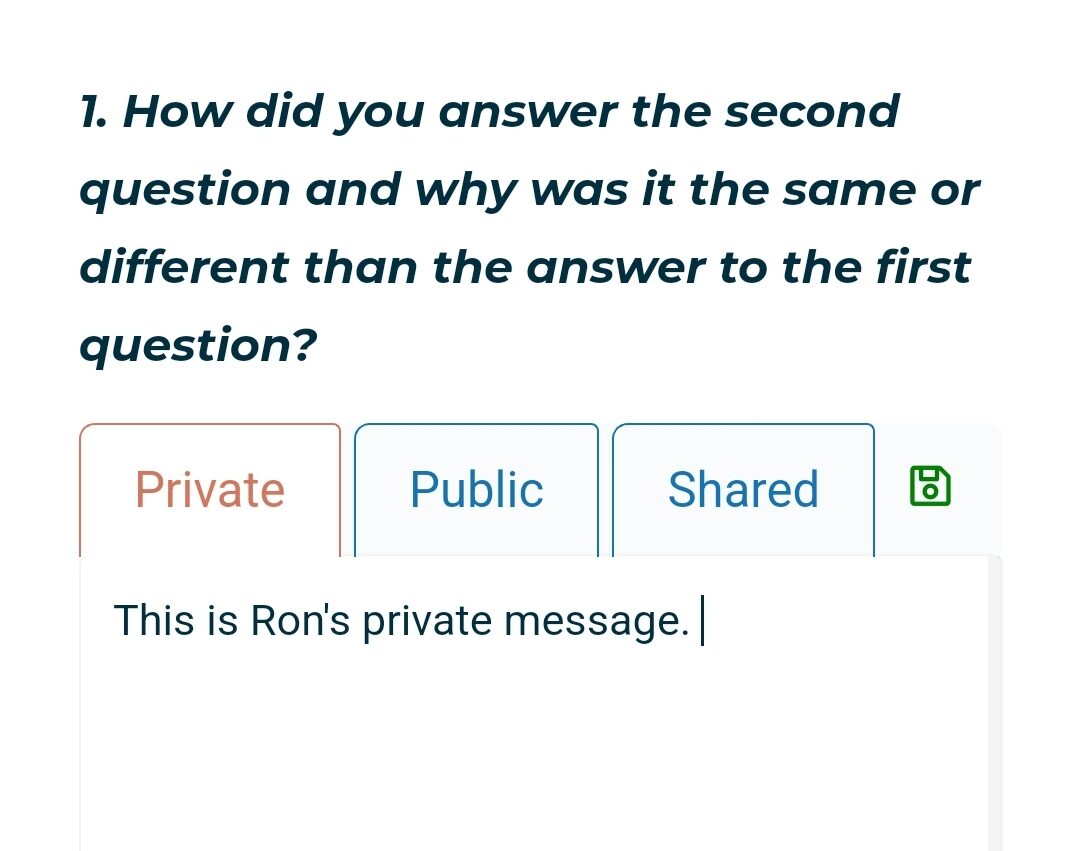The width and height of the screenshot is (1079, 851).
Task: Click the word 'Ron's' in the message
Action: point(300,620)
